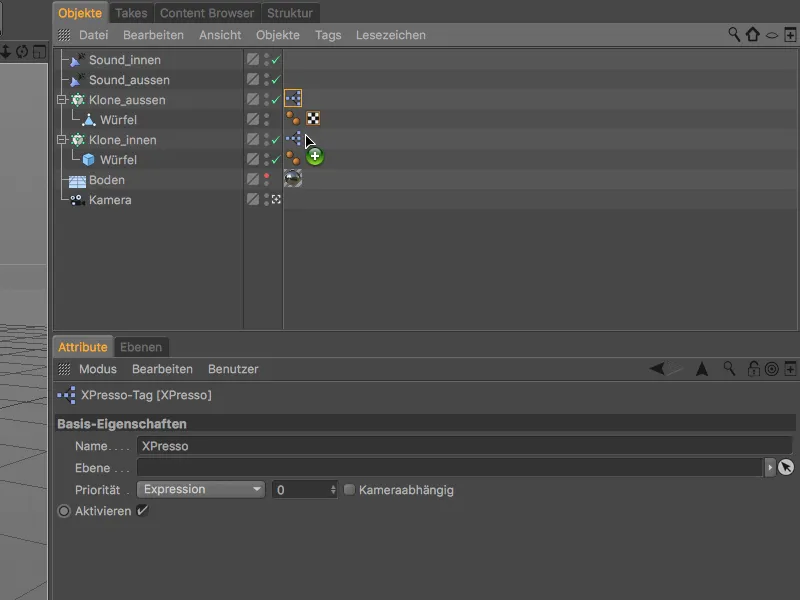
Task: Select the dynamics tag on Klone_innen Würfel
Action: pyautogui.click(x=293, y=158)
